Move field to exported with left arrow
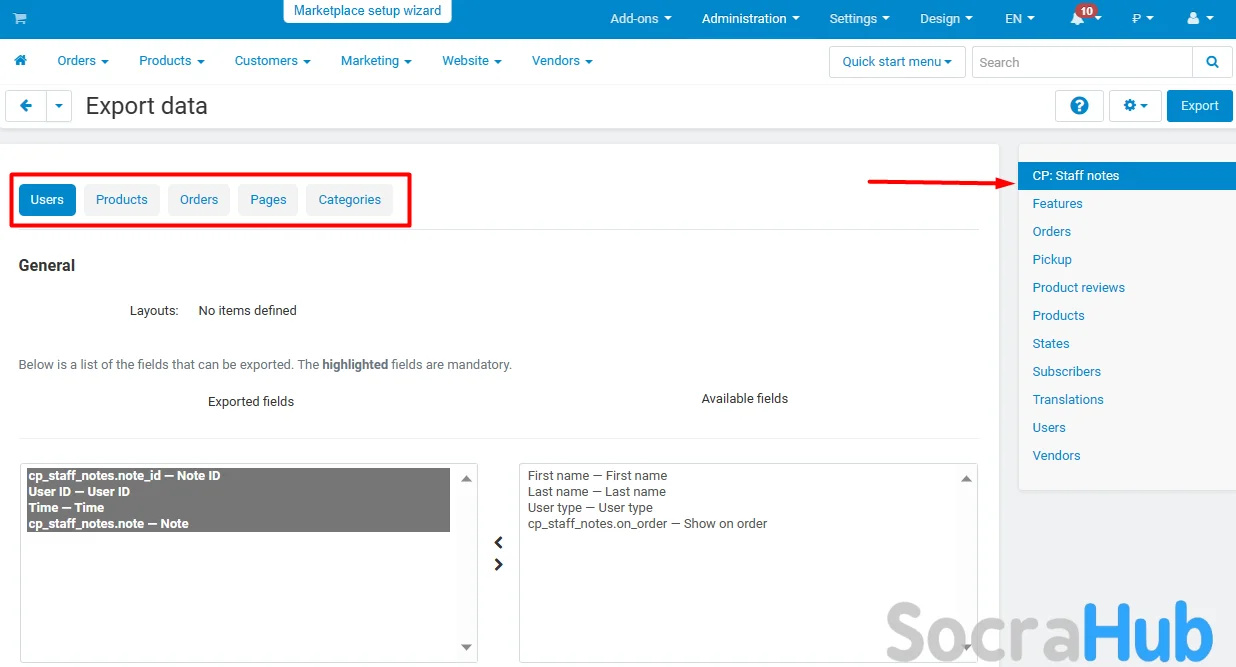 tap(499, 543)
